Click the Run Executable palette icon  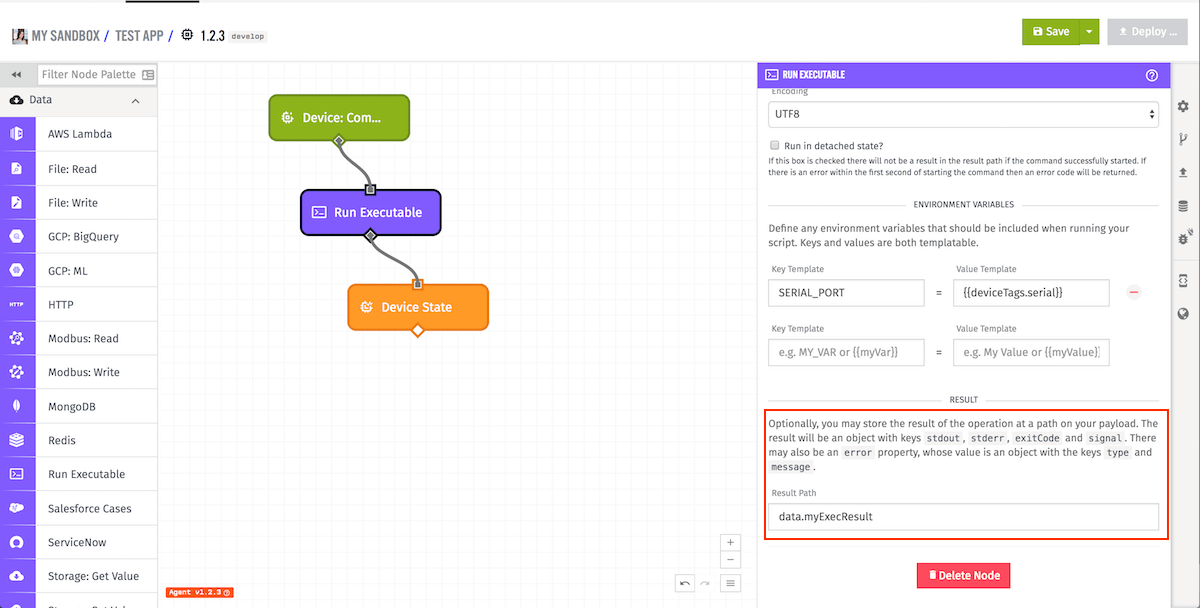click(x=17, y=474)
